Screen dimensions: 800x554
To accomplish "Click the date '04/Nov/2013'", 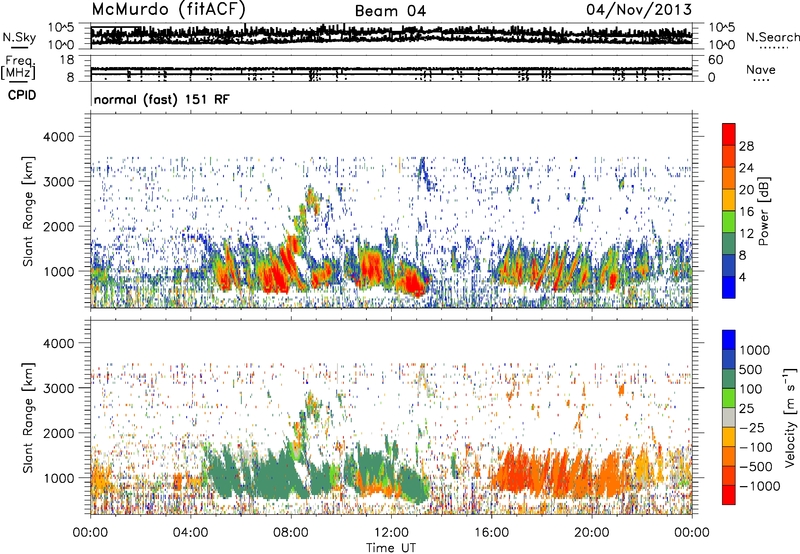I will [x=639, y=9].
